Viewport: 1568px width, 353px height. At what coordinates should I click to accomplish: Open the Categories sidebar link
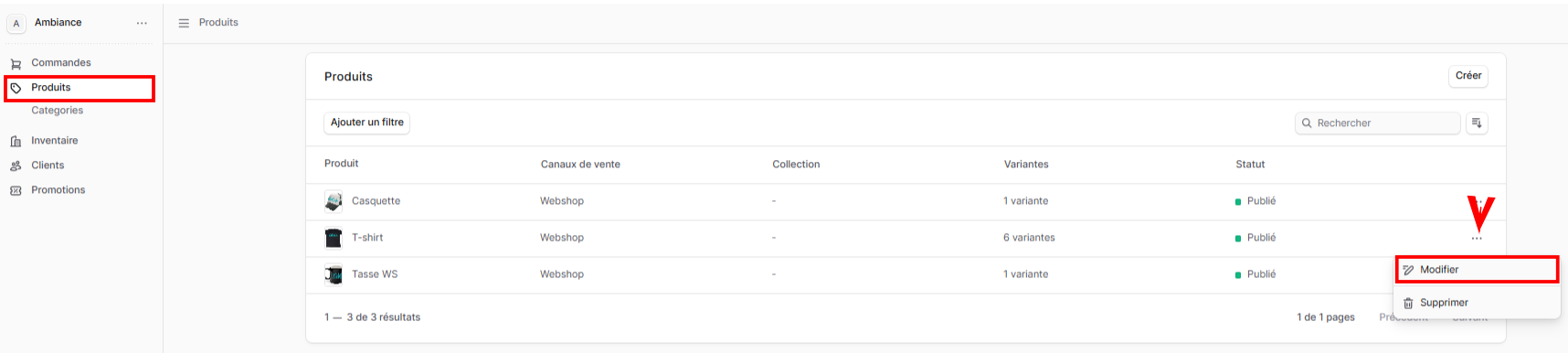(58, 111)
